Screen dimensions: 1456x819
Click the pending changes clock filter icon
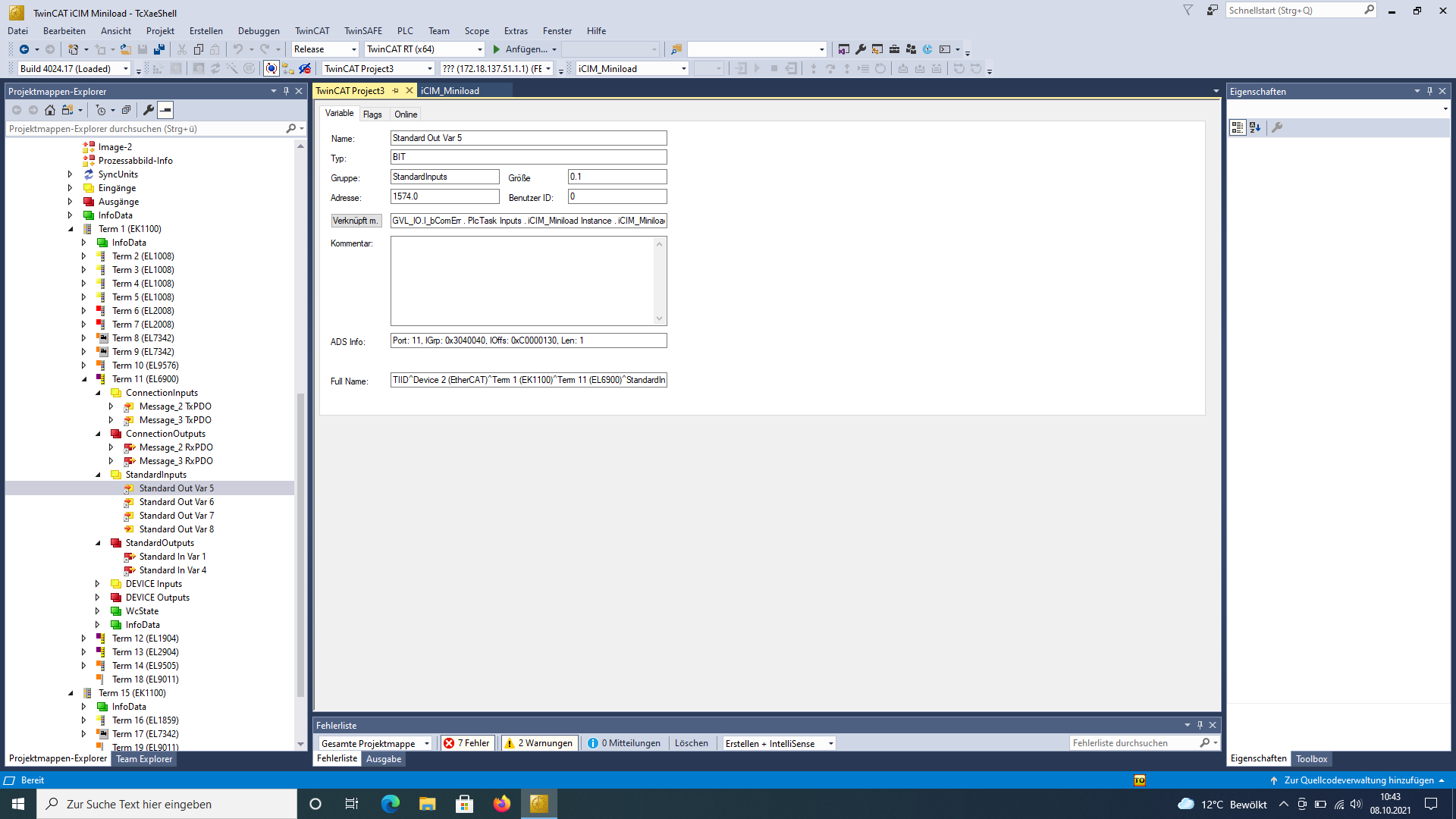click(100, 110)
